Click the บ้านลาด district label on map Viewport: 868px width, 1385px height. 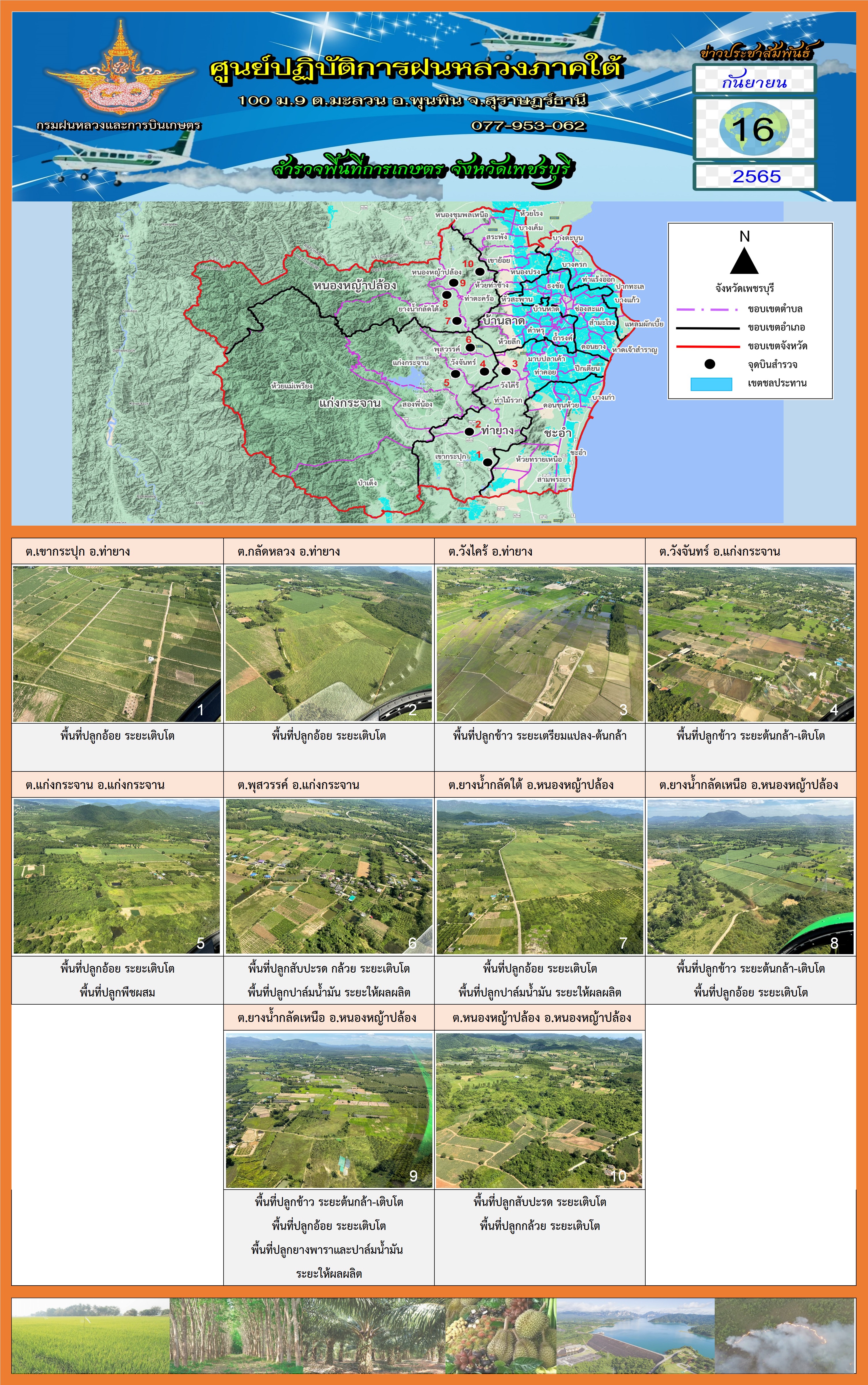[x=503, y=321]
